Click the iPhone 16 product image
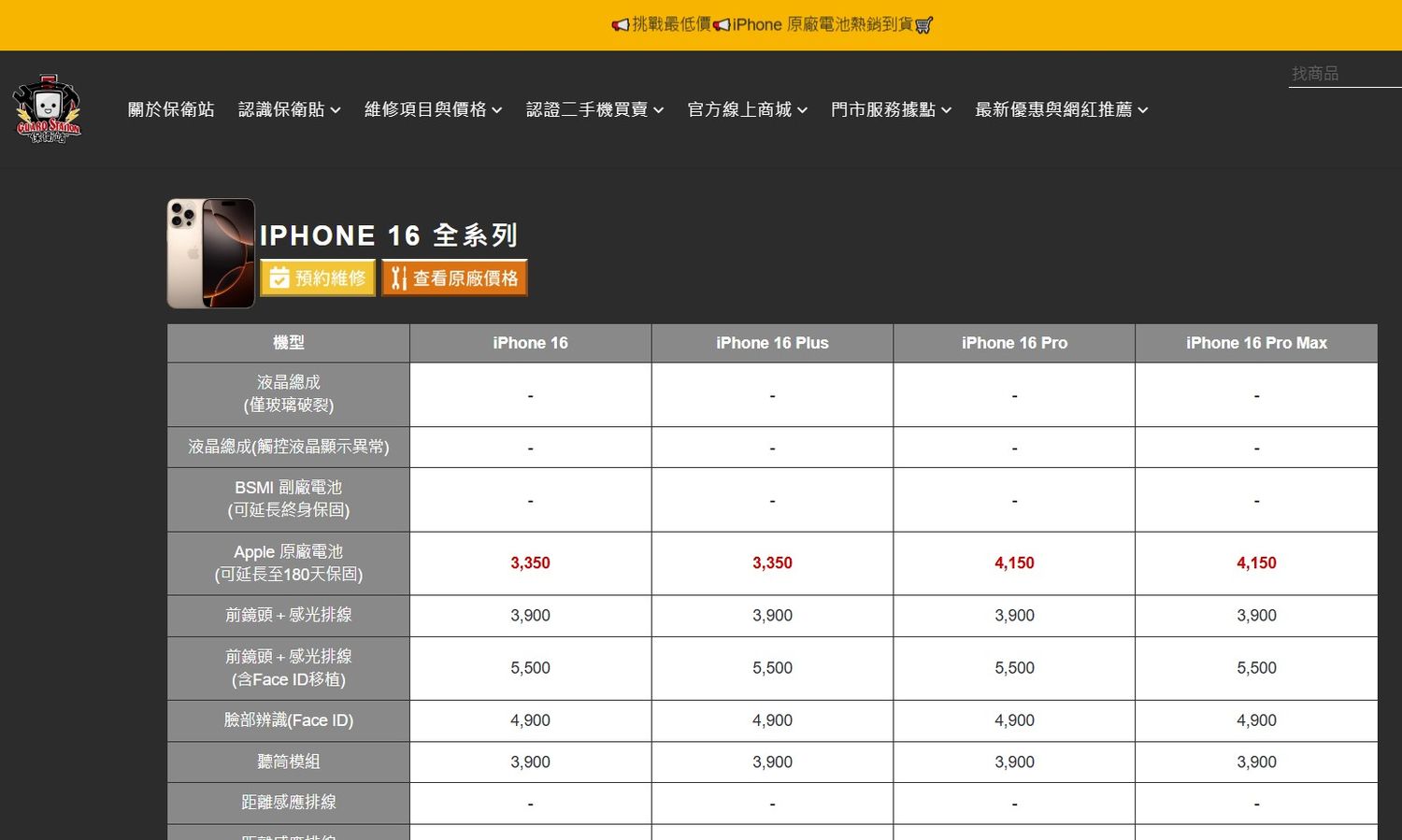The width and height of the screenshot is (1402, 840). pyautogui.click(x=211, y=253)
